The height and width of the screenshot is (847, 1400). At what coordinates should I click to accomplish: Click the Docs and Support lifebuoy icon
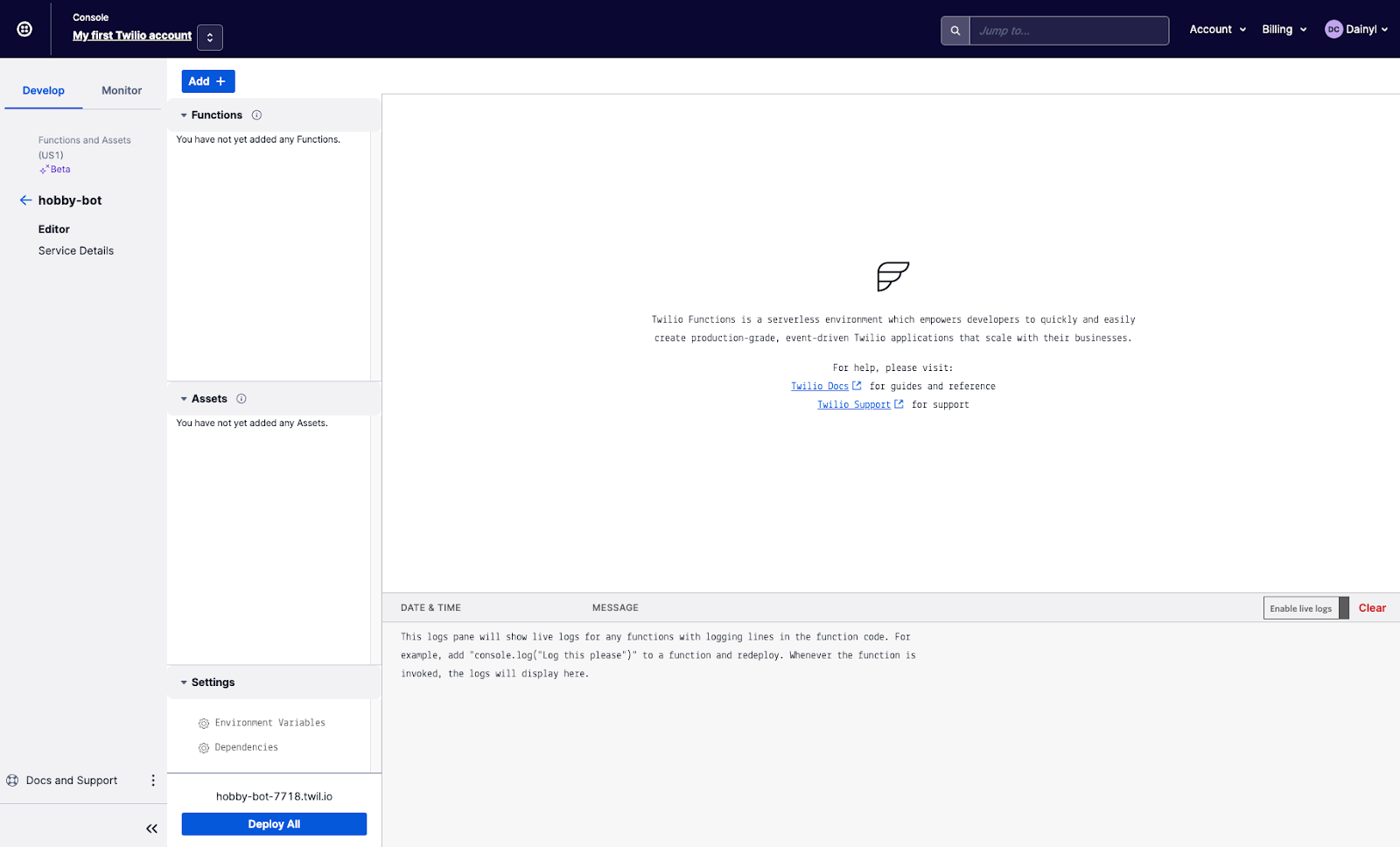(12, 780)
